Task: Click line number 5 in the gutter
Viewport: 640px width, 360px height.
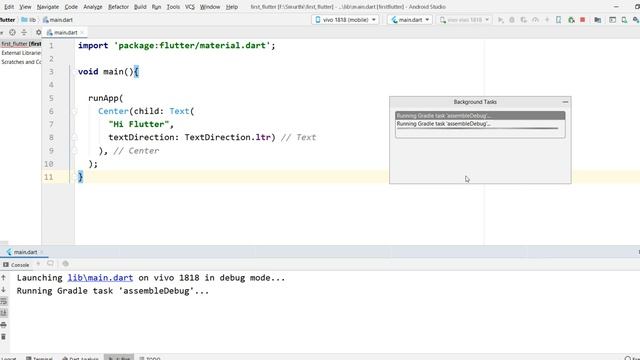Action: point(51,98)
